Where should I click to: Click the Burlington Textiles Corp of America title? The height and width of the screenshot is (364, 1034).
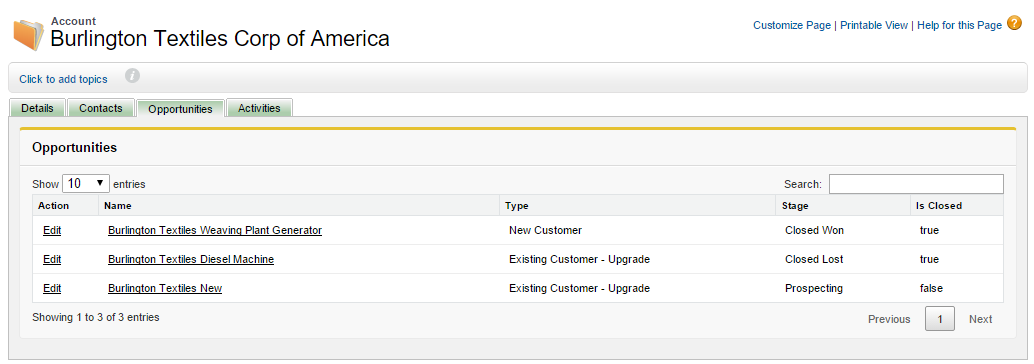(220, 38)
